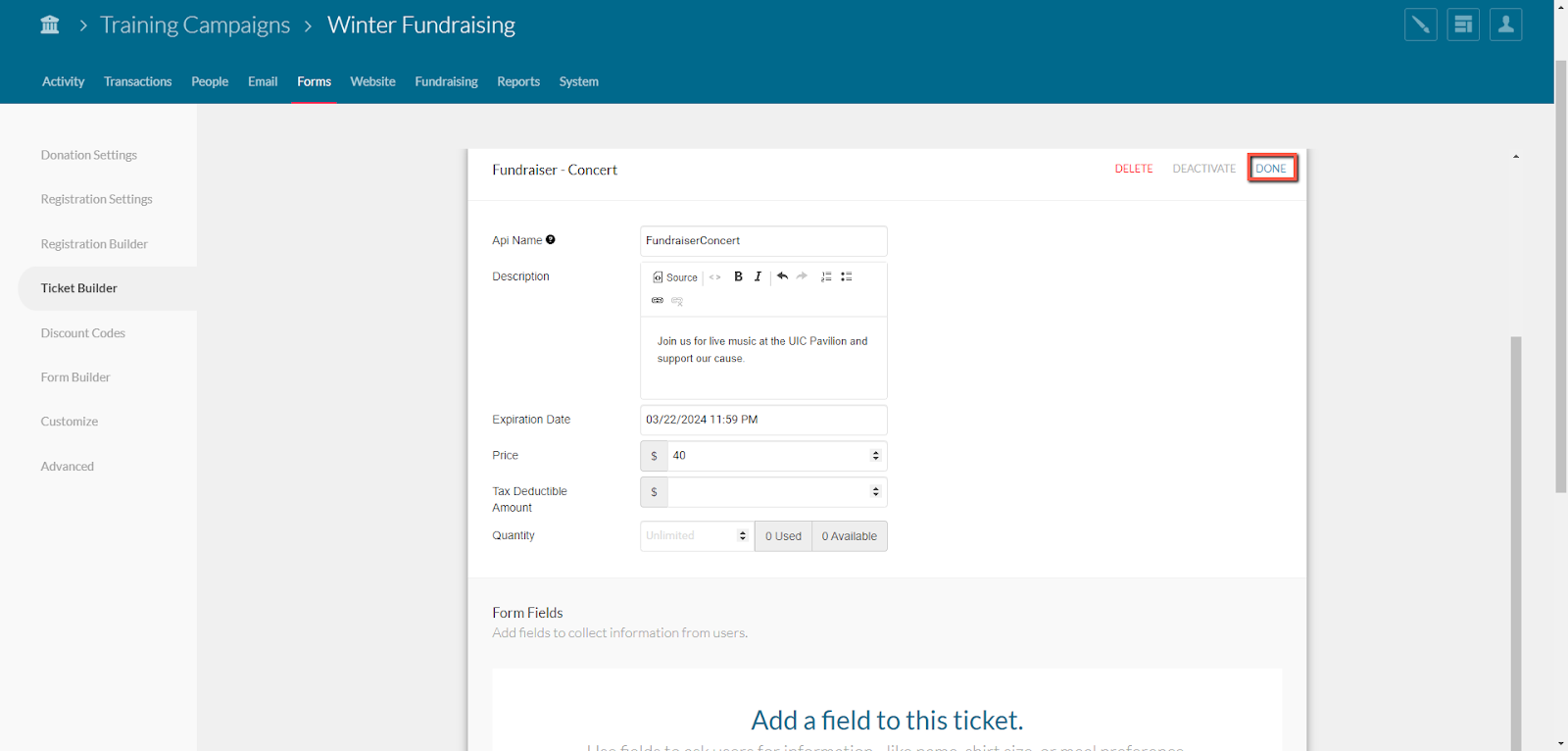1568x751 pixels.
Task: Open the Reports tab
Action: [x=518, y=81]
